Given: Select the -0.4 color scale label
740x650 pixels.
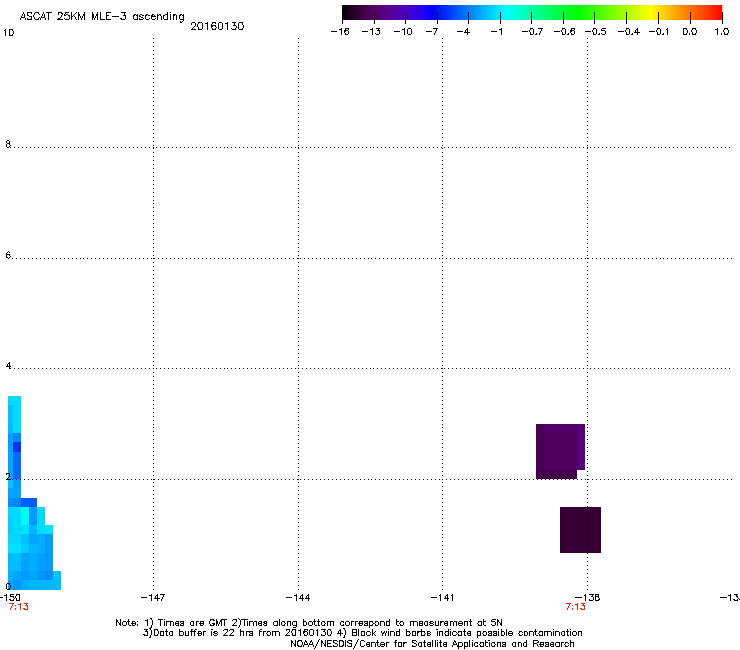Looking at the screenshot, I should point(629,32).
